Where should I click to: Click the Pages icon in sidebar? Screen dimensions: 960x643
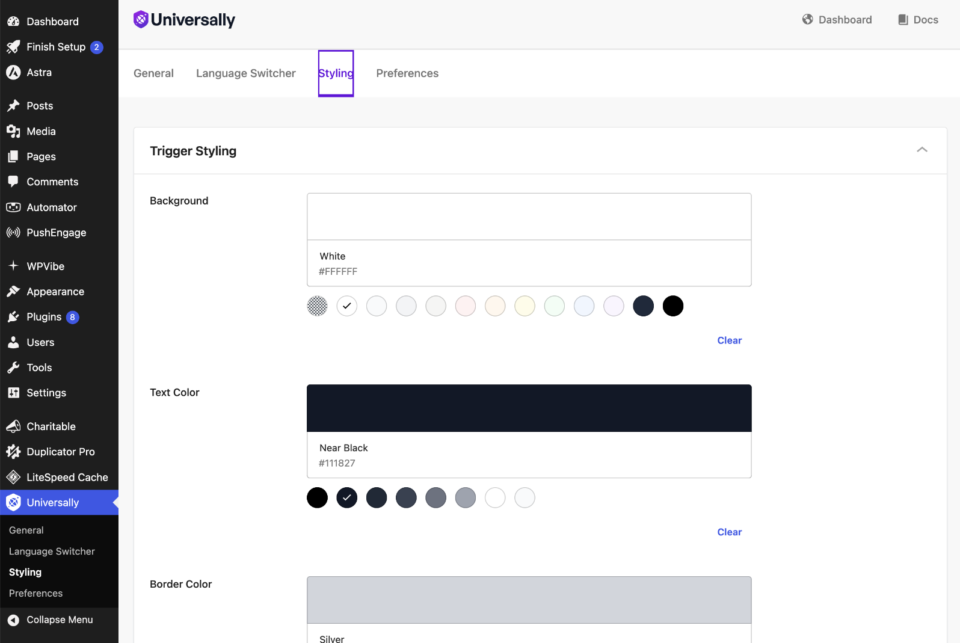tap(13, 157)
